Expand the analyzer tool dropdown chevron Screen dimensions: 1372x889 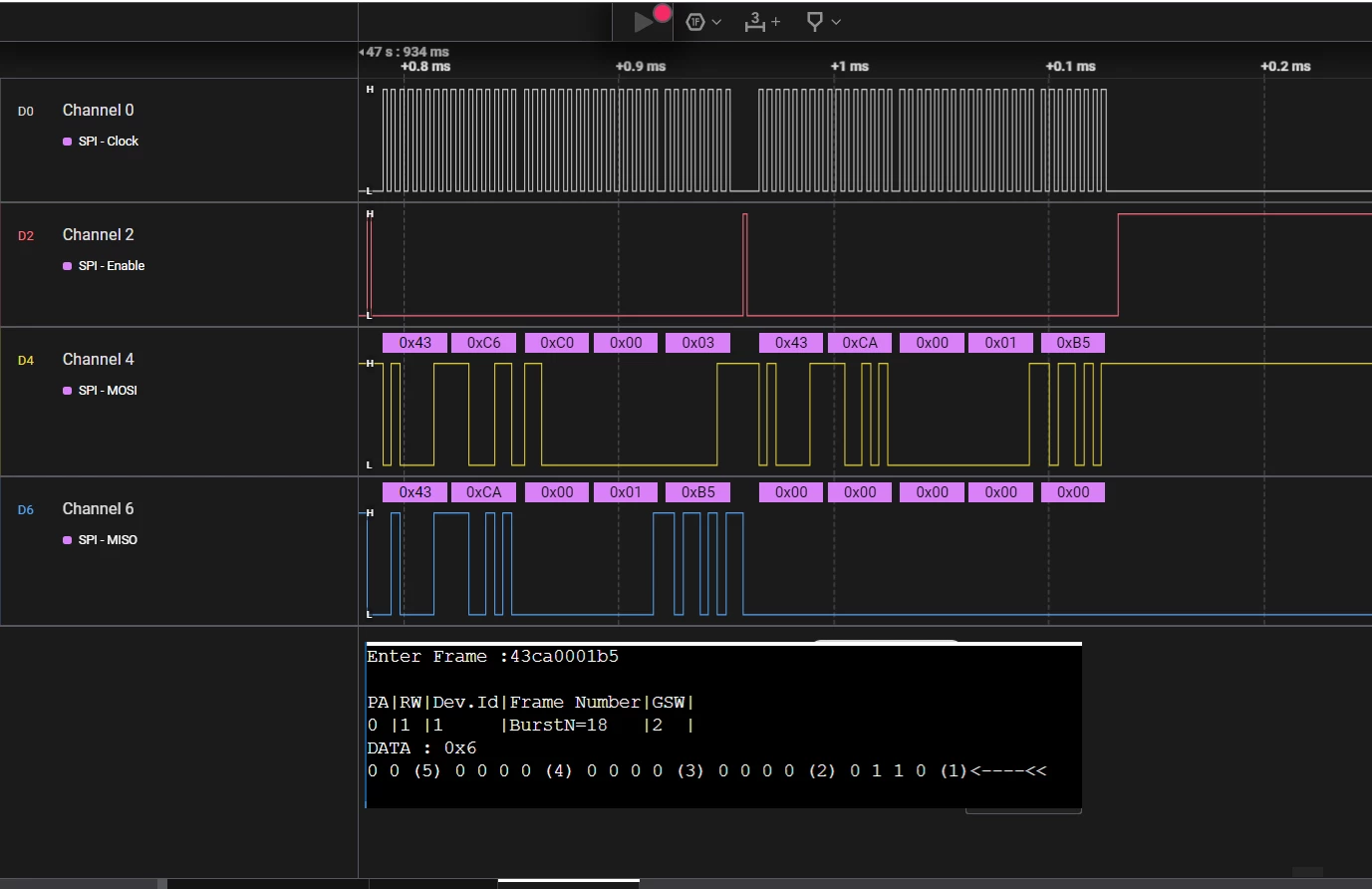pos(716,22)
